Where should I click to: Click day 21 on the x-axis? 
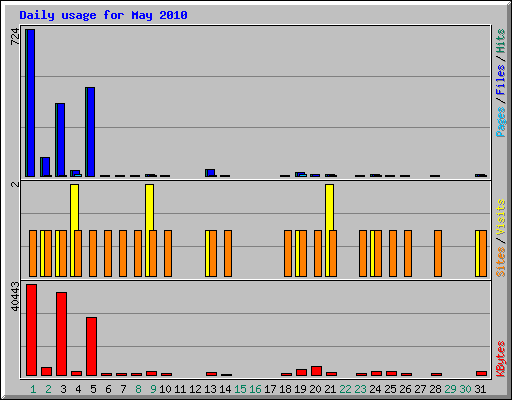pyautogui.click(x=330, y=389)
